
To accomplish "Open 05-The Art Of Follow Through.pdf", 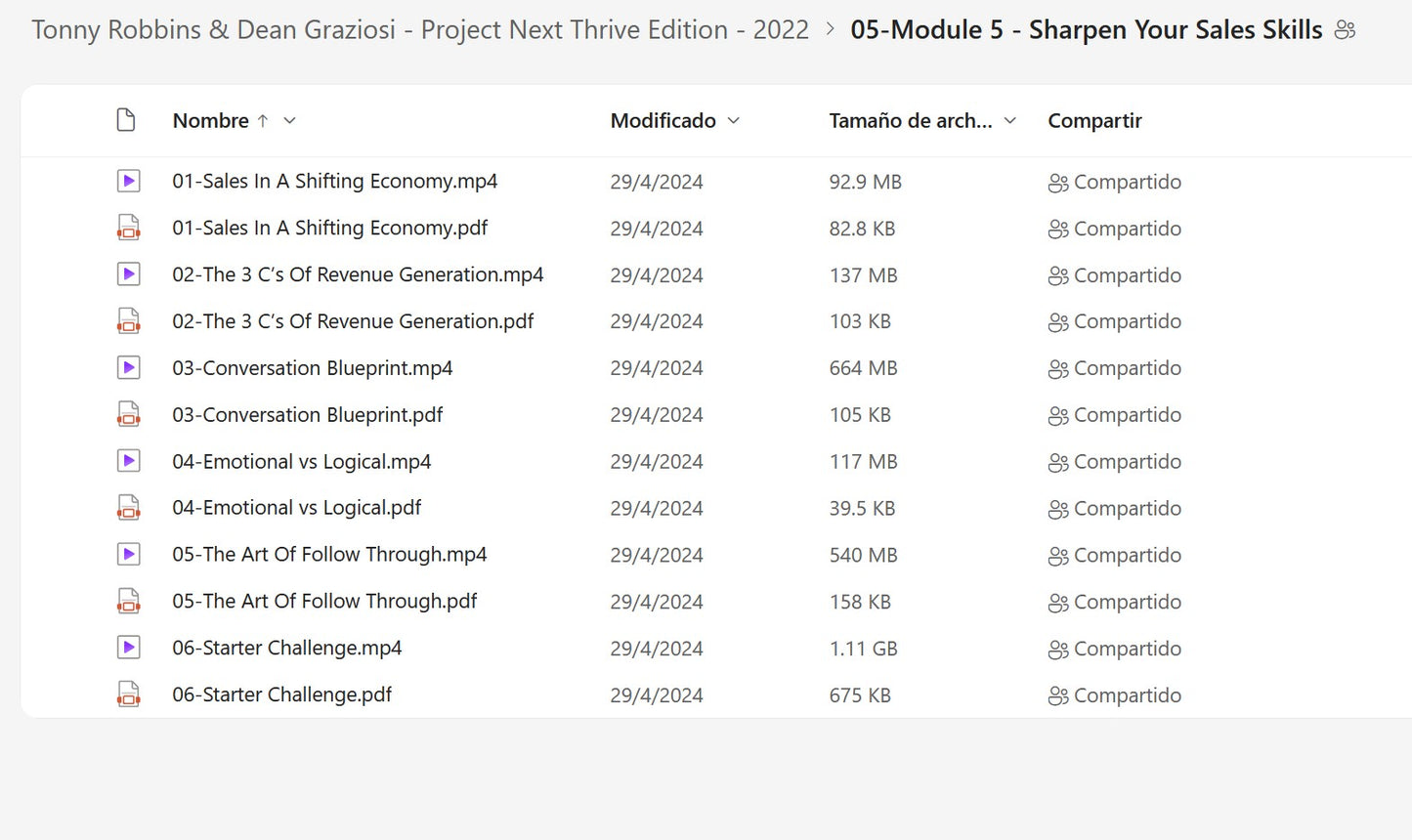I will pyautogui.click(x=324, y=602).
